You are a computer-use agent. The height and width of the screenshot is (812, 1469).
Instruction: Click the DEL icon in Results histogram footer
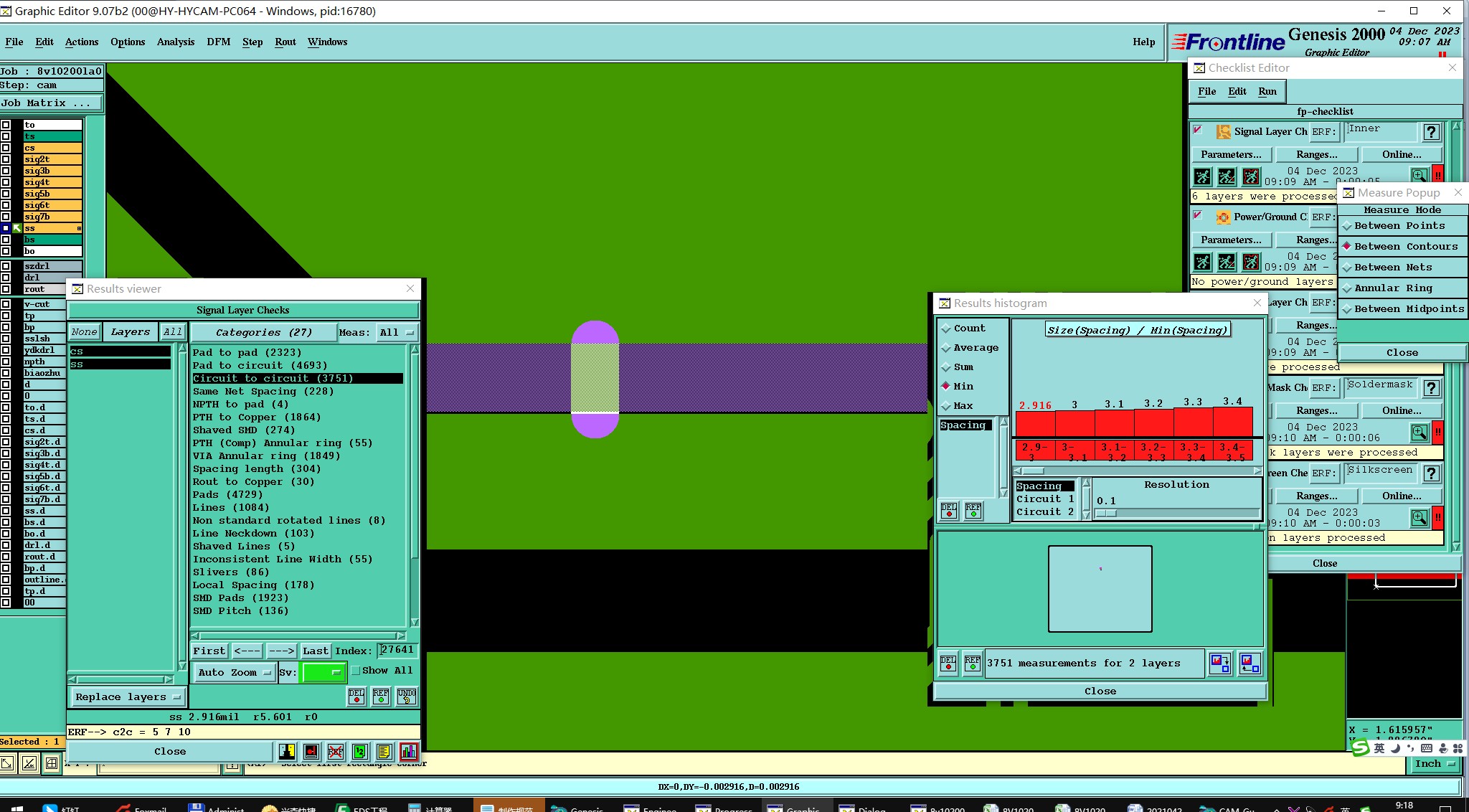(x=948, y=663)
